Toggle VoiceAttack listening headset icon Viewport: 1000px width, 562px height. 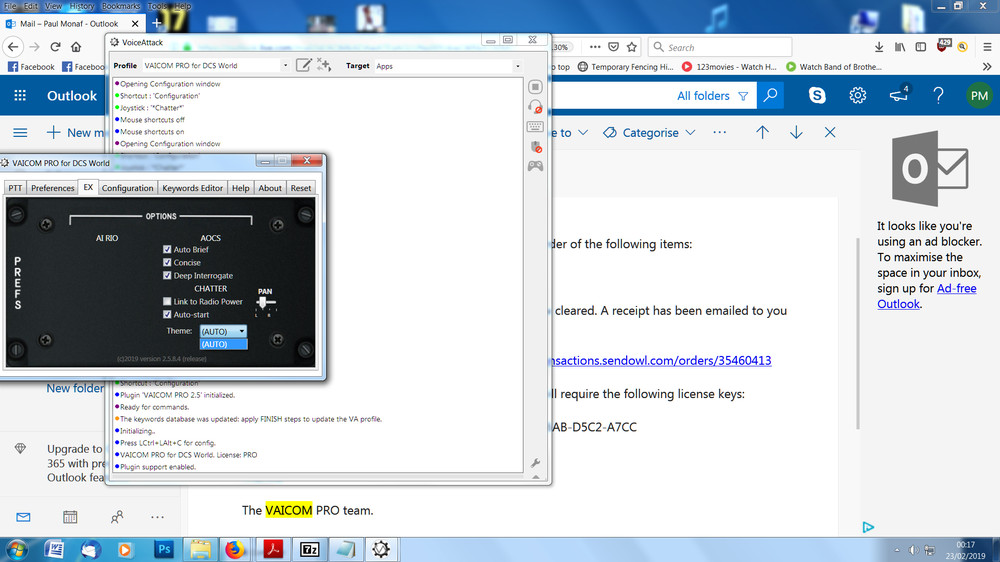[535, 107]
